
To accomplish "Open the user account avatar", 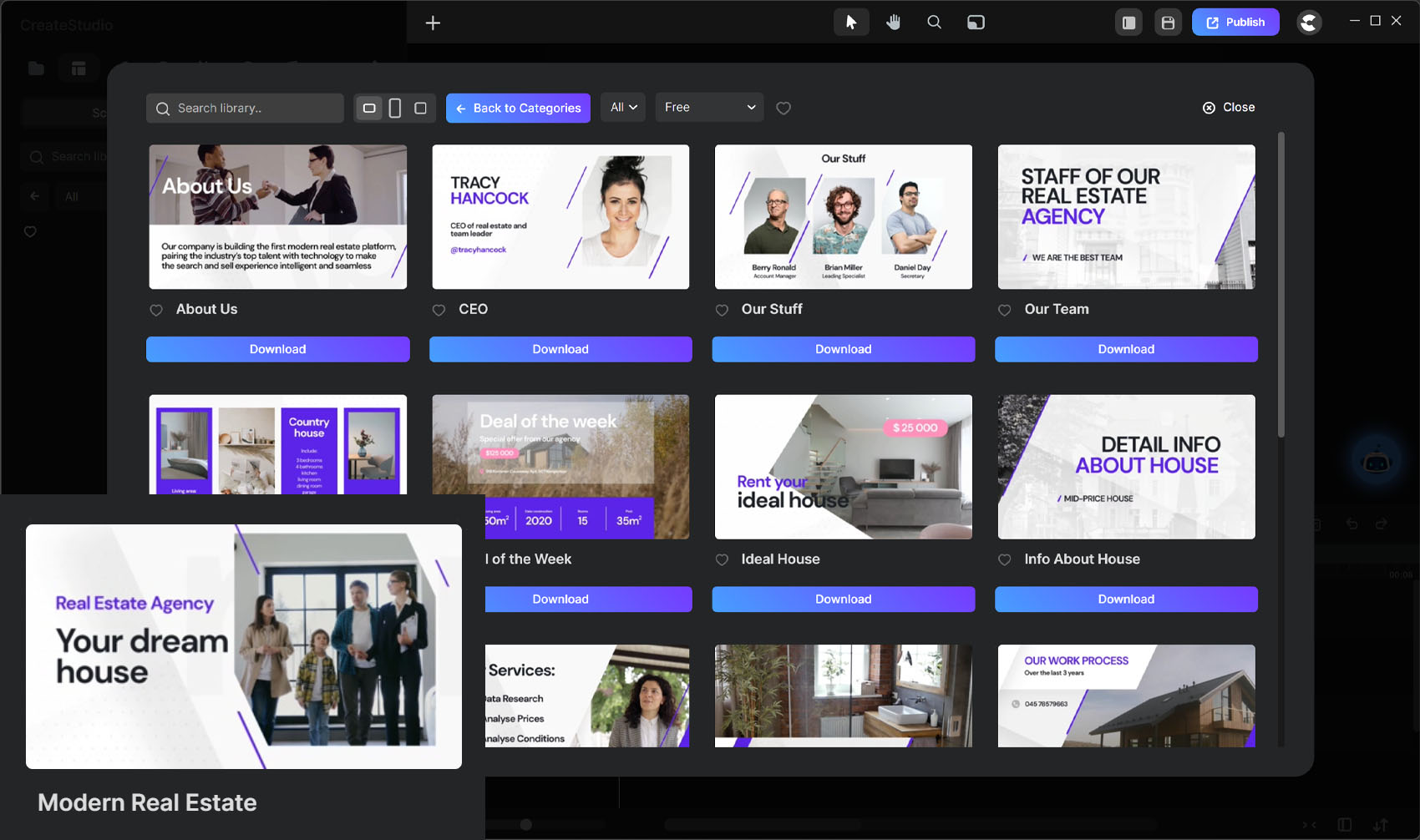I will pyautogui.click(x=1309, y=23).
